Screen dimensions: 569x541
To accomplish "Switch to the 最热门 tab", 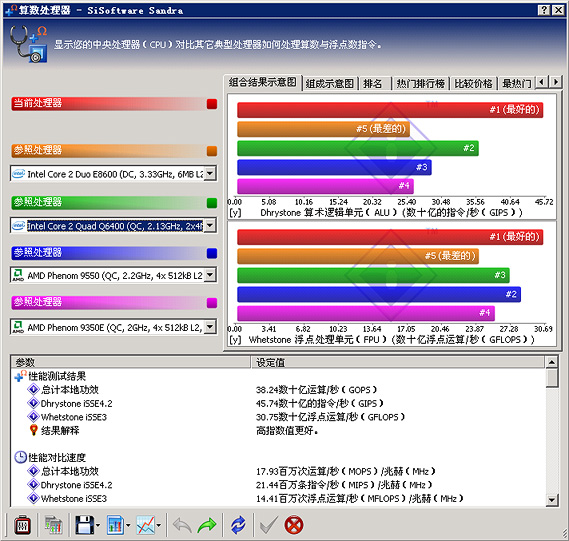I will (x=516, y=84).
